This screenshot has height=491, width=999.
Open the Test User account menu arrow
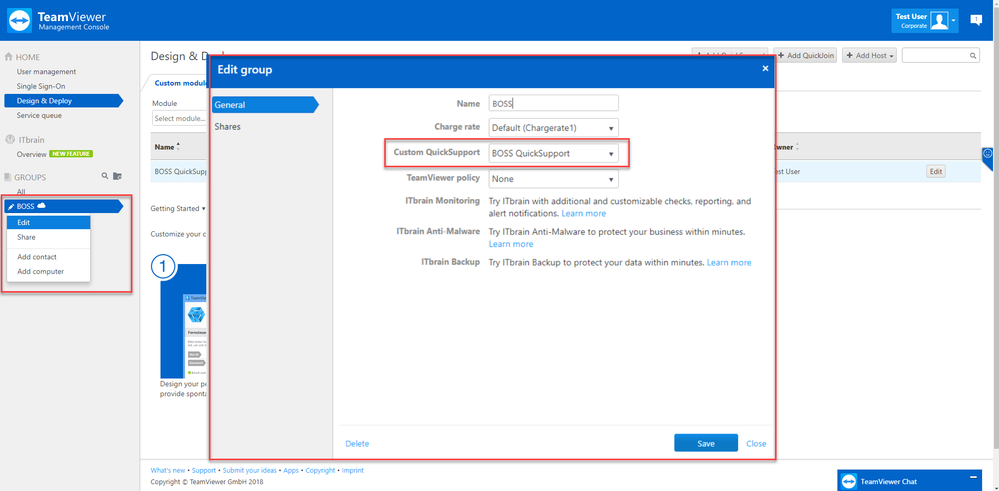tap(953, 21)
